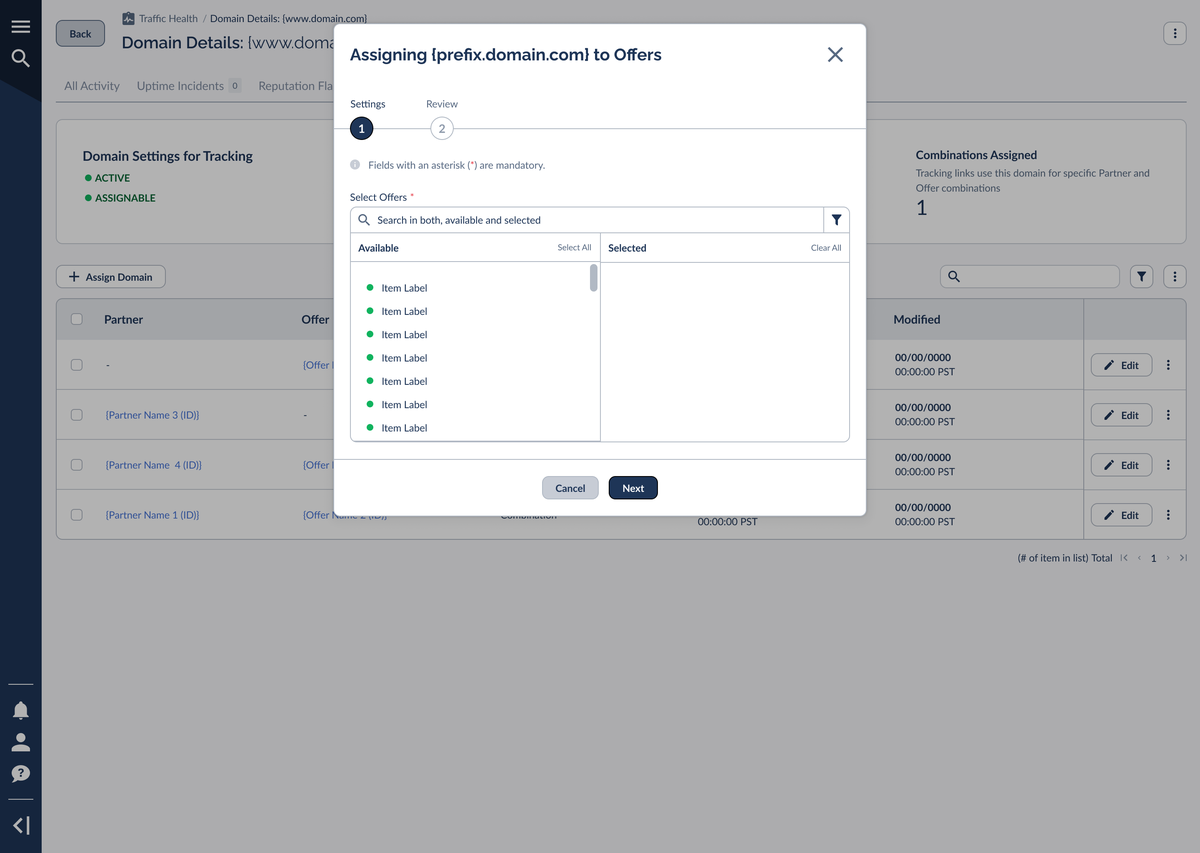Open the sidebar search icon
The image size is (1200, 853).
click(20, 58)
